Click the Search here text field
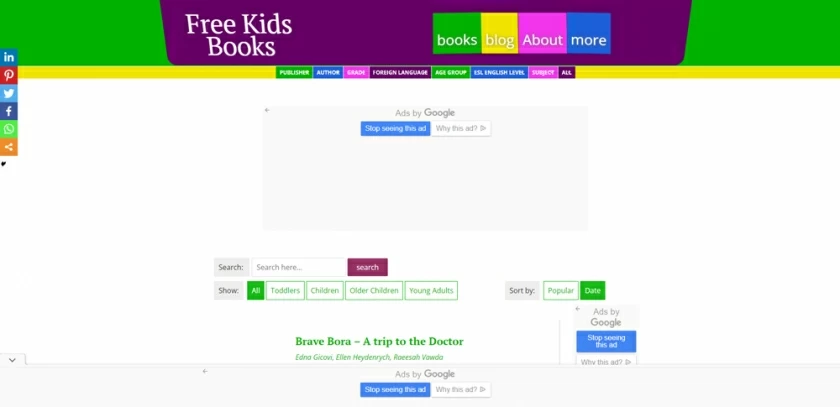Image resolution: width=840 pixels, height=407 pixels. [x=299, y=267]
